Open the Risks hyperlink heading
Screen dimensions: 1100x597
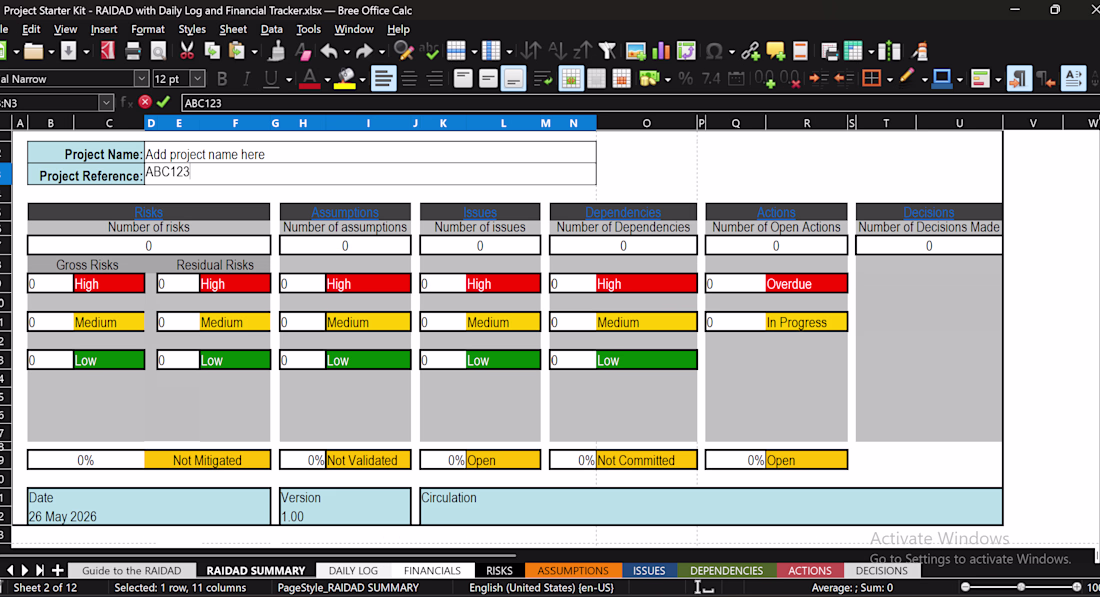(x=149, y=212)
